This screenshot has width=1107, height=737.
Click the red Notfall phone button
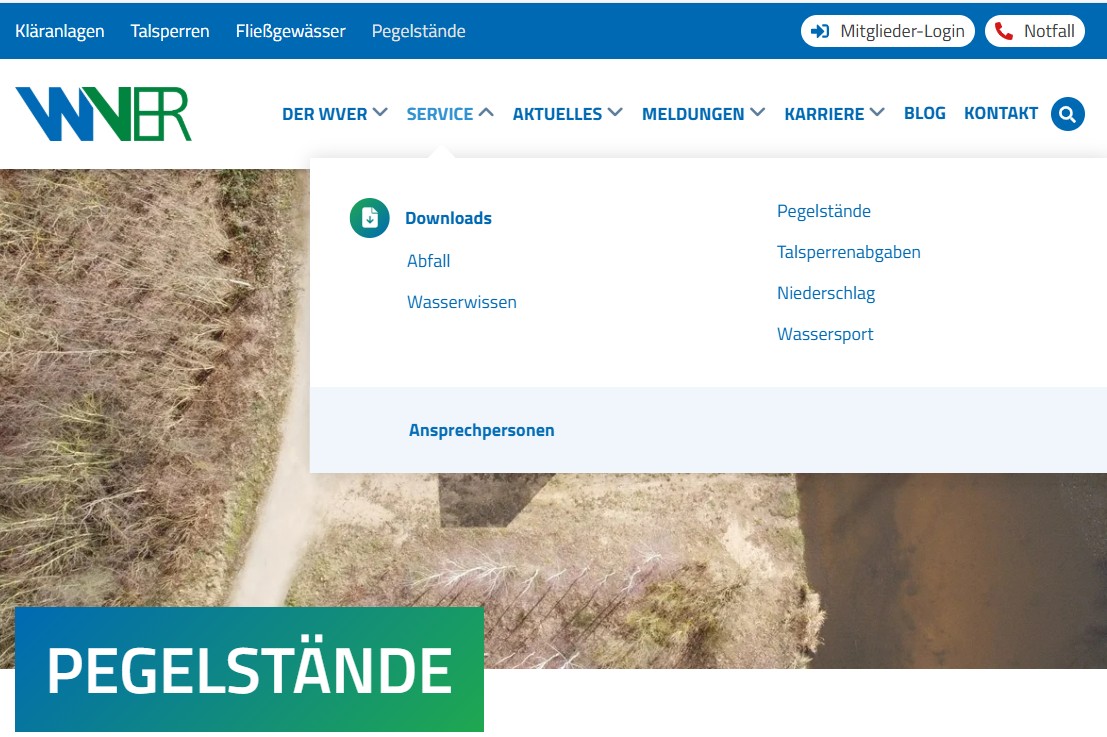1034,31
